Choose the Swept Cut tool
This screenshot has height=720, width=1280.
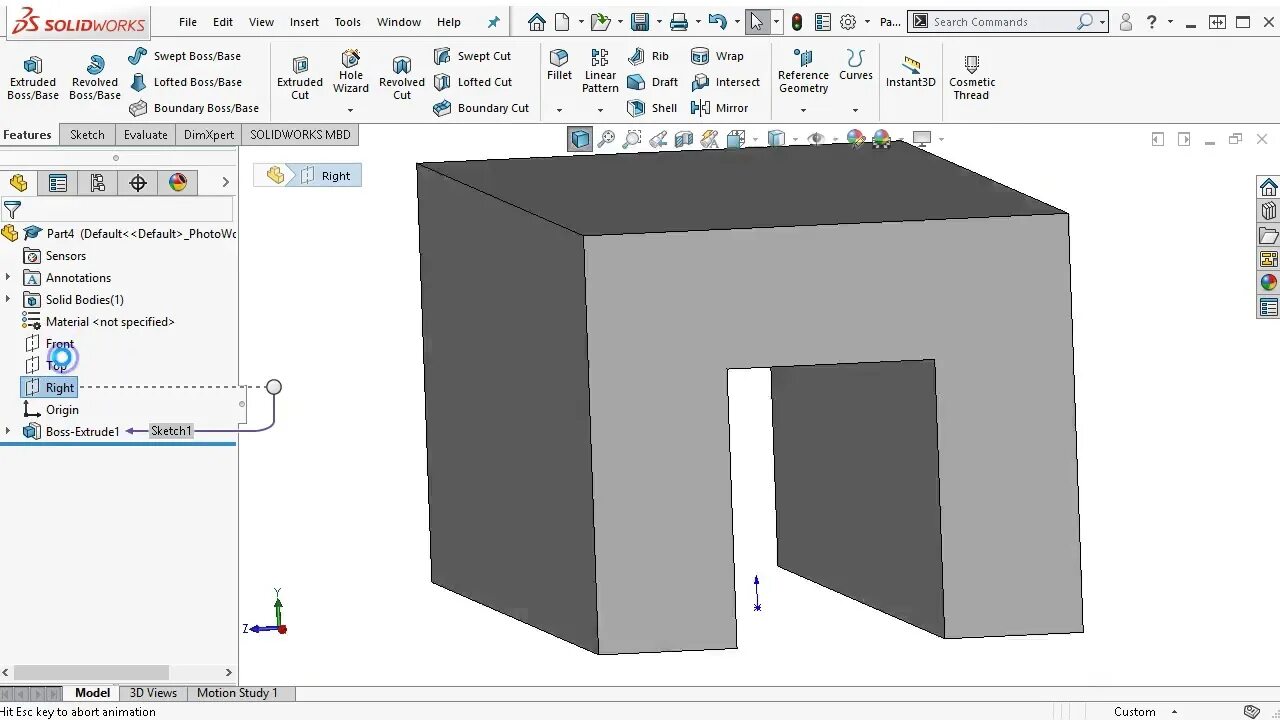pyautogui.click(x=473, y=56)
